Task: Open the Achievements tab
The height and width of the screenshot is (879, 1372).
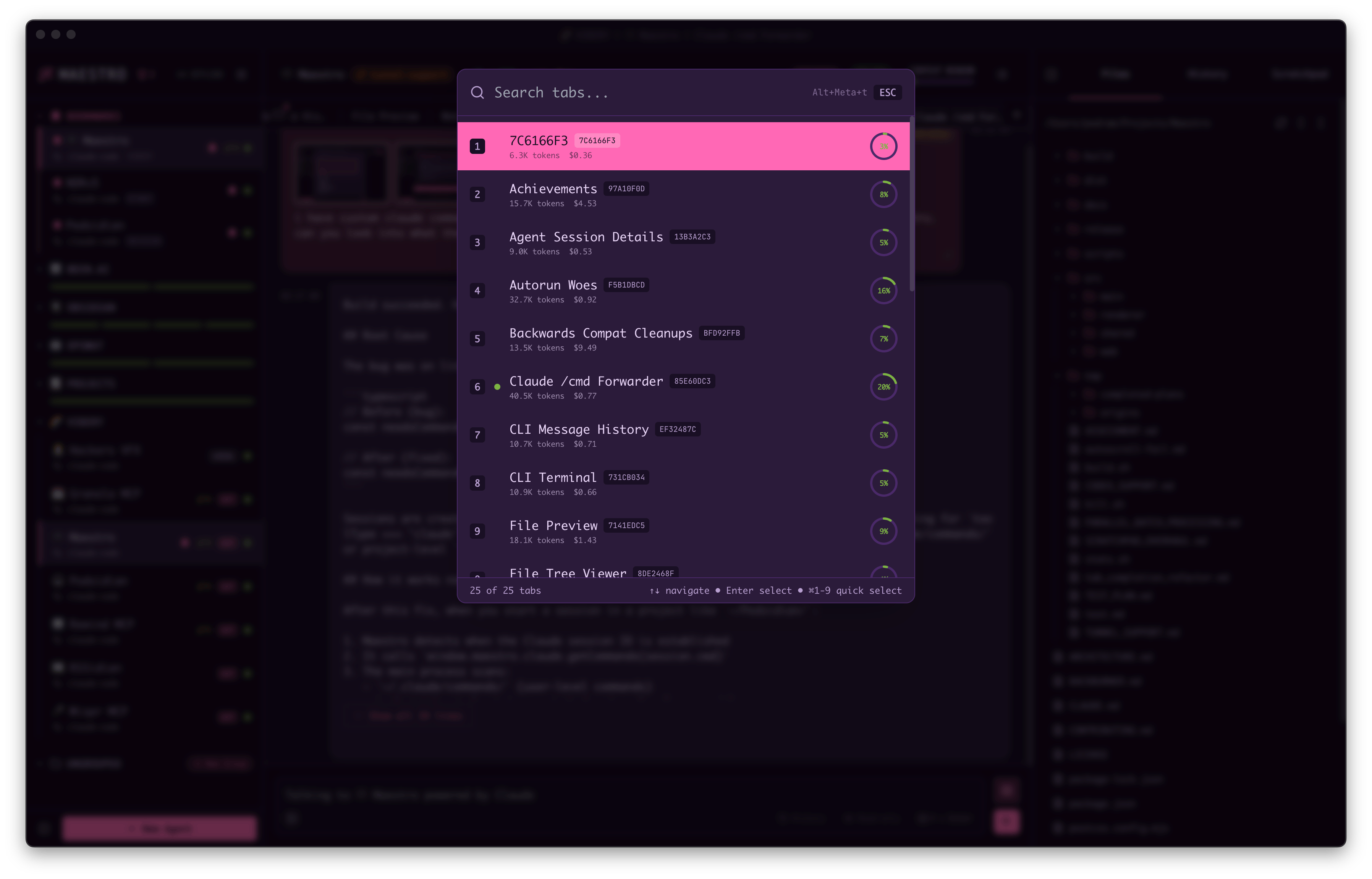Action: pos(683,195)
